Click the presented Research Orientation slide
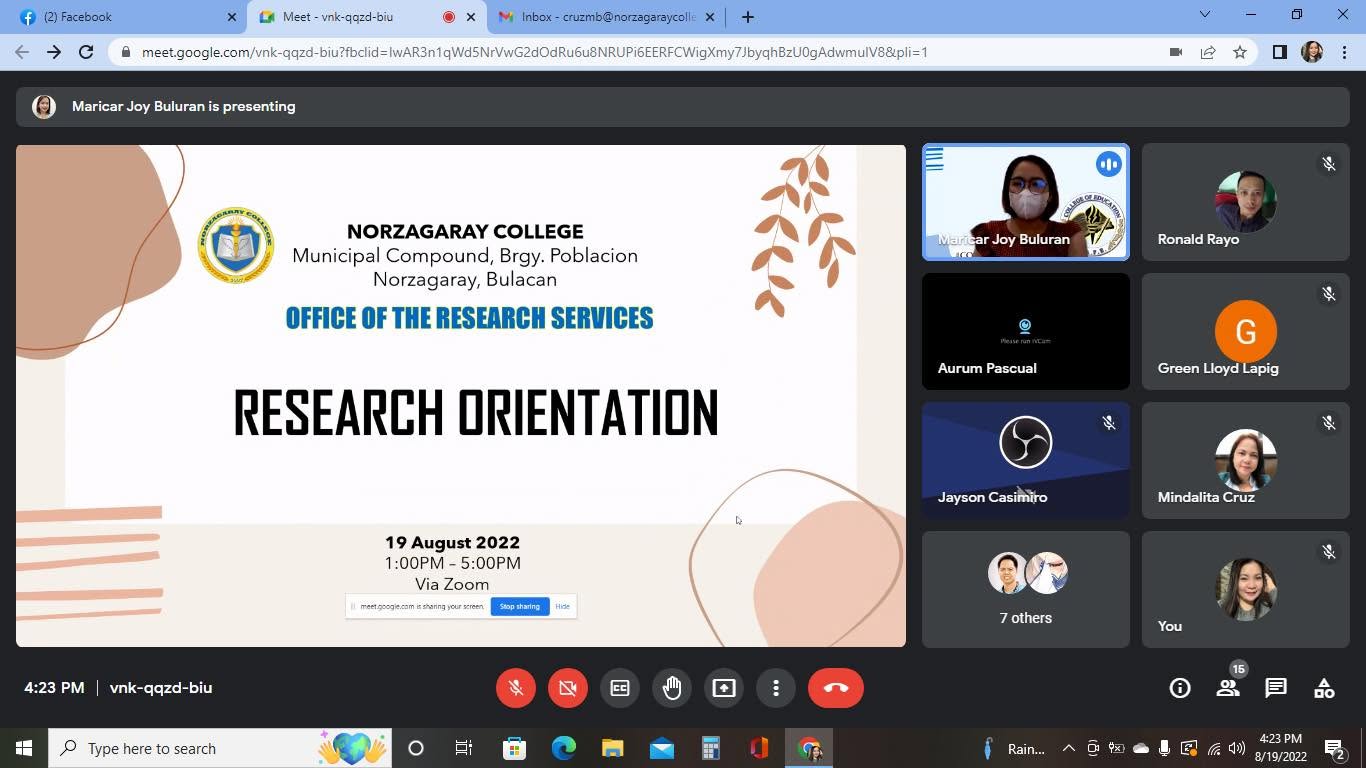Viewport: 1366px width, 768px height. click(x=461, y=396)
